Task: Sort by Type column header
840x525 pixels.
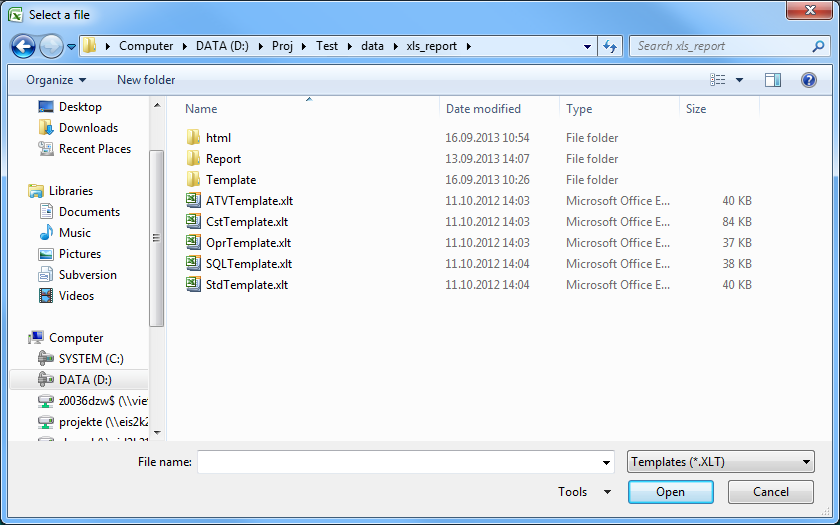Action: pyautogui.click(x=579, y=109)
